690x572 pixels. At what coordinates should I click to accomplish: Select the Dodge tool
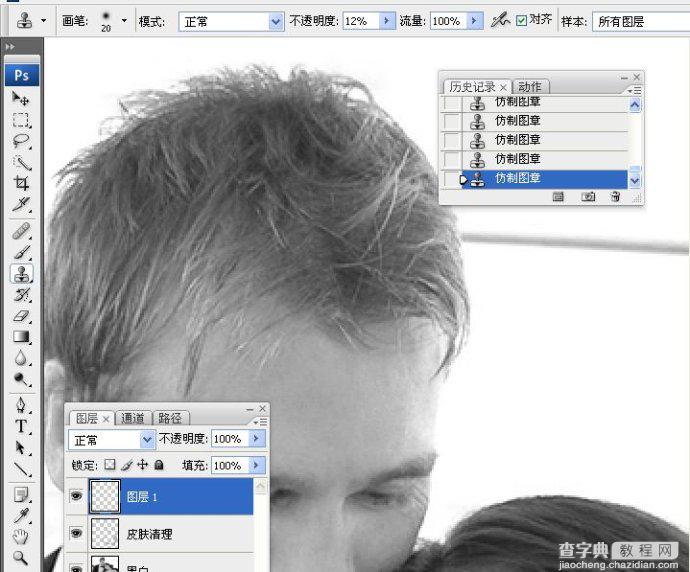point(21,379)
